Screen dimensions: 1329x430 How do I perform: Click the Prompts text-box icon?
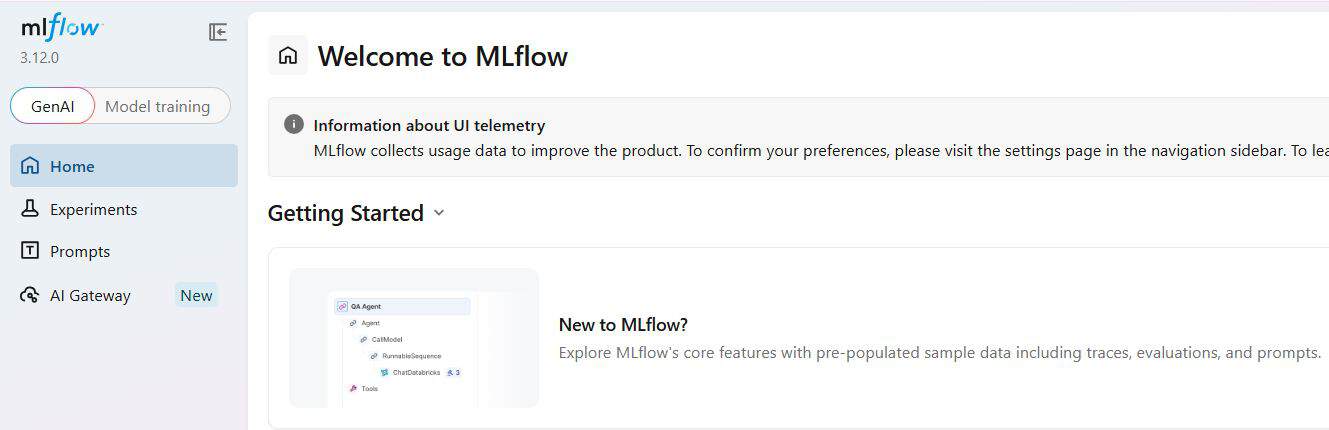[x=30, y=251]
